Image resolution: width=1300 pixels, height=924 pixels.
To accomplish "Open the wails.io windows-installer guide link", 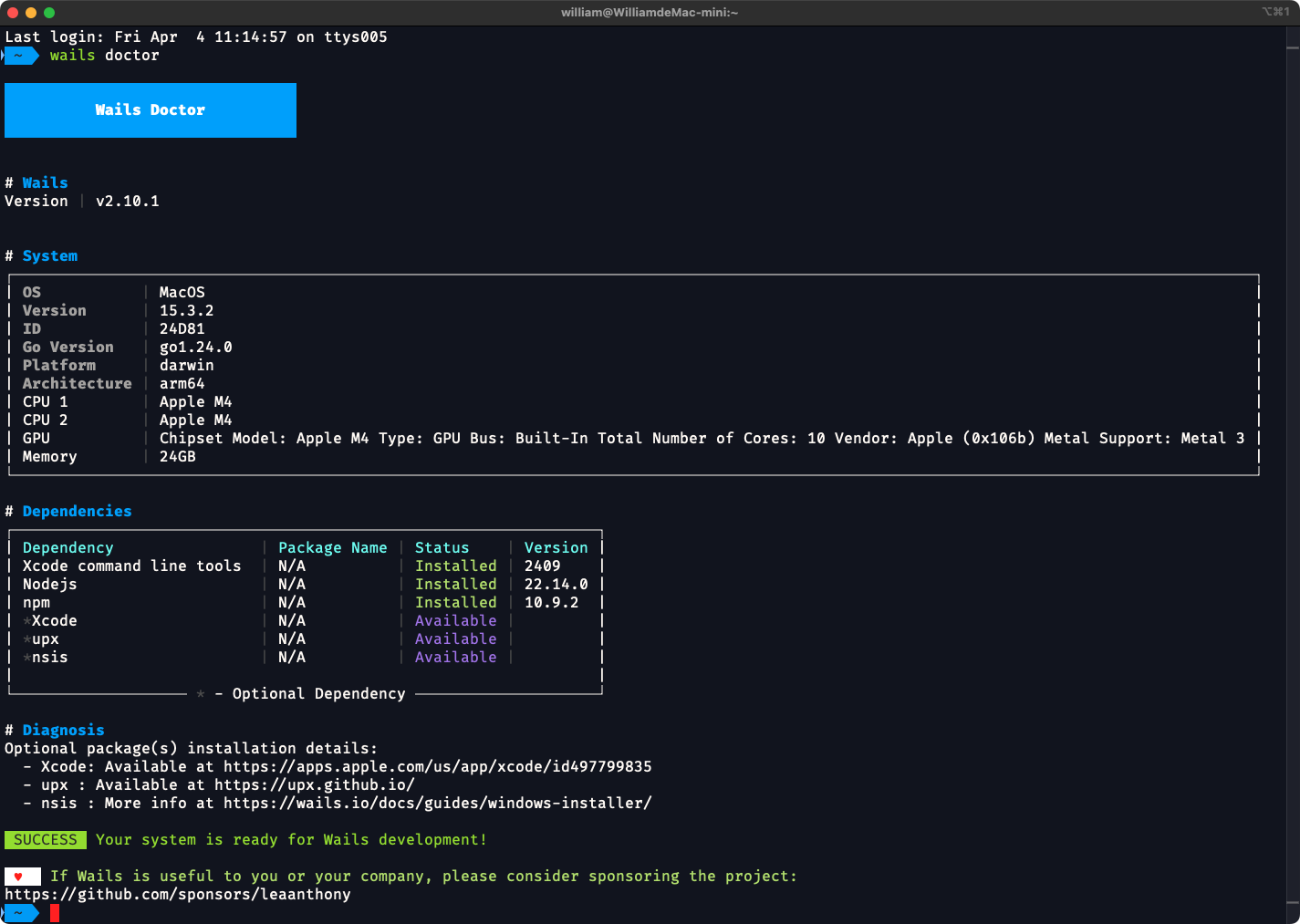I will coord(438,804).
